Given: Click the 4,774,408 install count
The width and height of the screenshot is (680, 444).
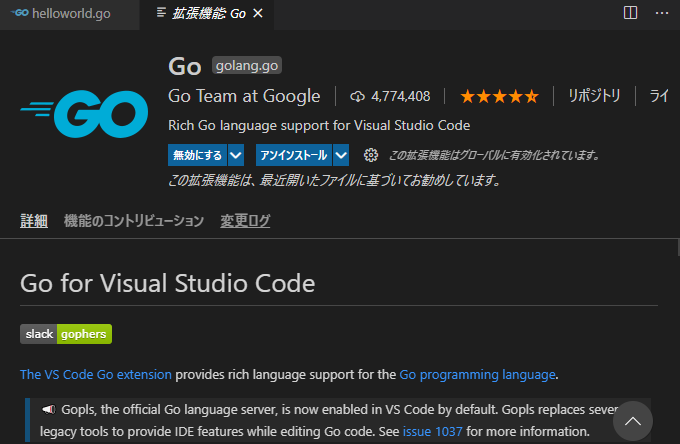Looking at the screenshot, I should tap(400, 96).
